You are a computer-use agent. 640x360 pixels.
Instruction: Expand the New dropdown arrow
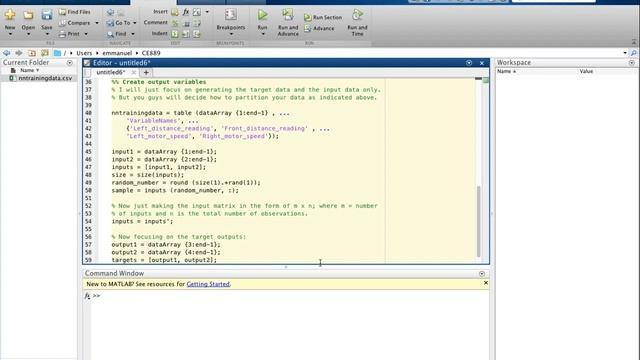click(x=10, y=34)
